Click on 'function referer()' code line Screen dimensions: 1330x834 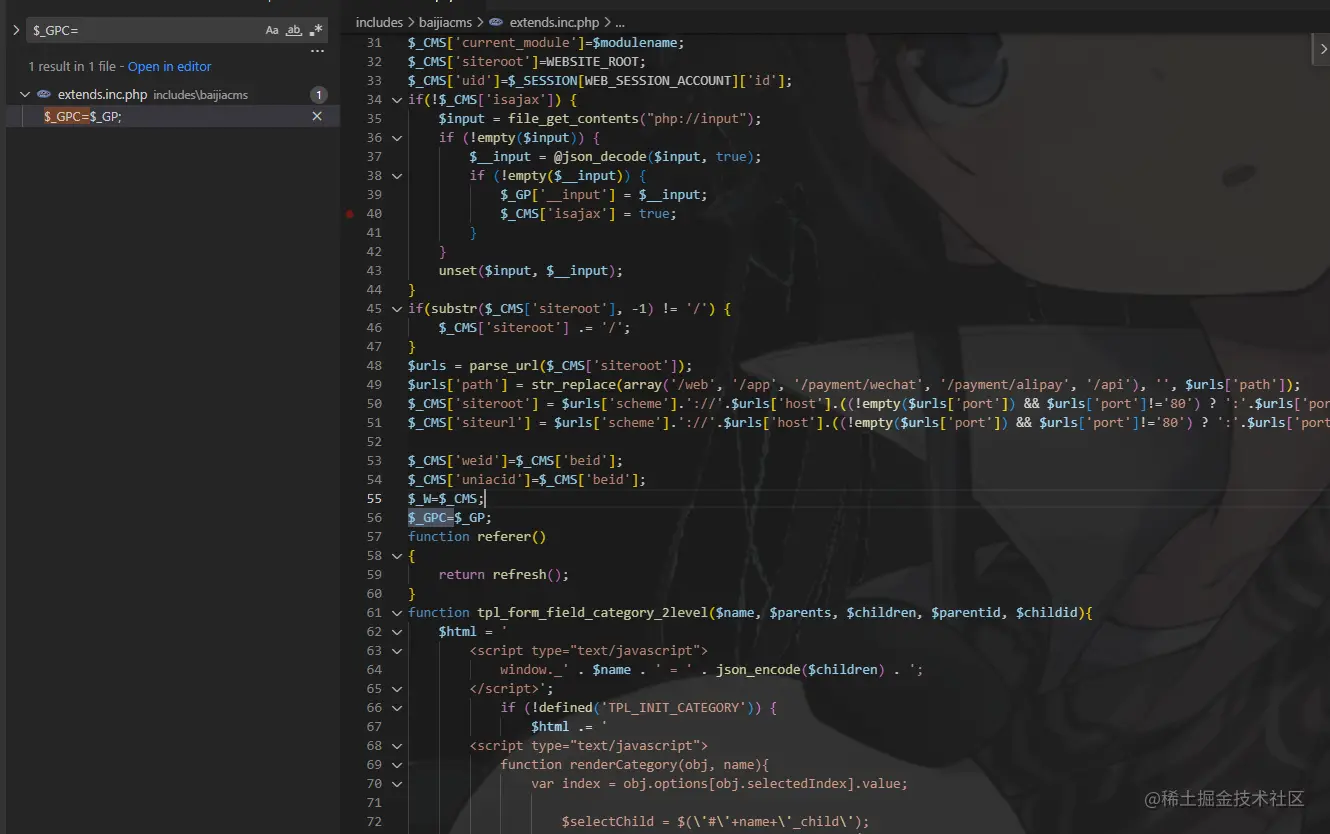[477, 537]
